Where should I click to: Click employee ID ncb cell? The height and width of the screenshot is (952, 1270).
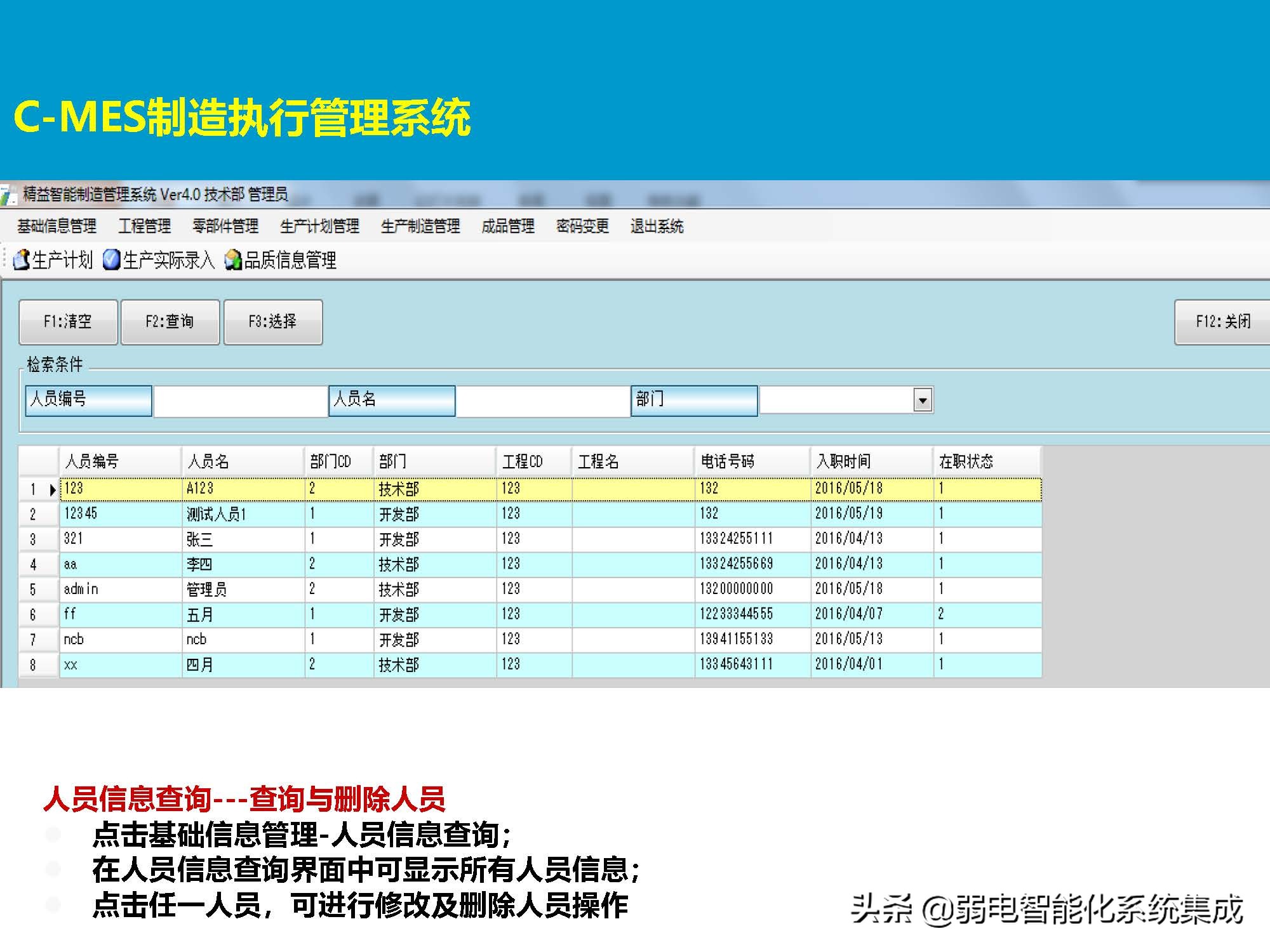click(x=121, y=639)
